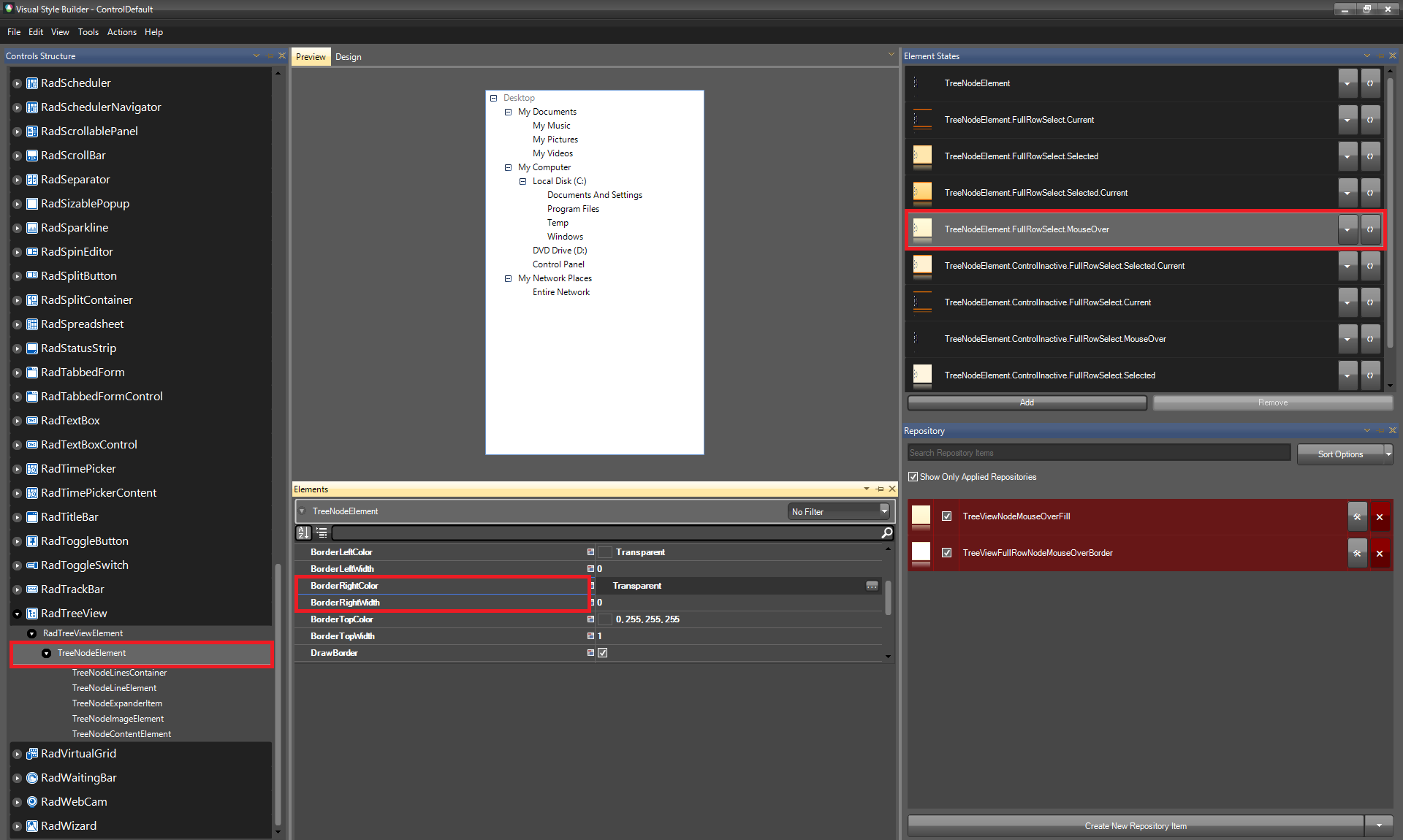Open dropdown arrow for TreeNodeElement.FullRowSelect.Current state
The image size is (1403, 840).
coord(1347,120)
